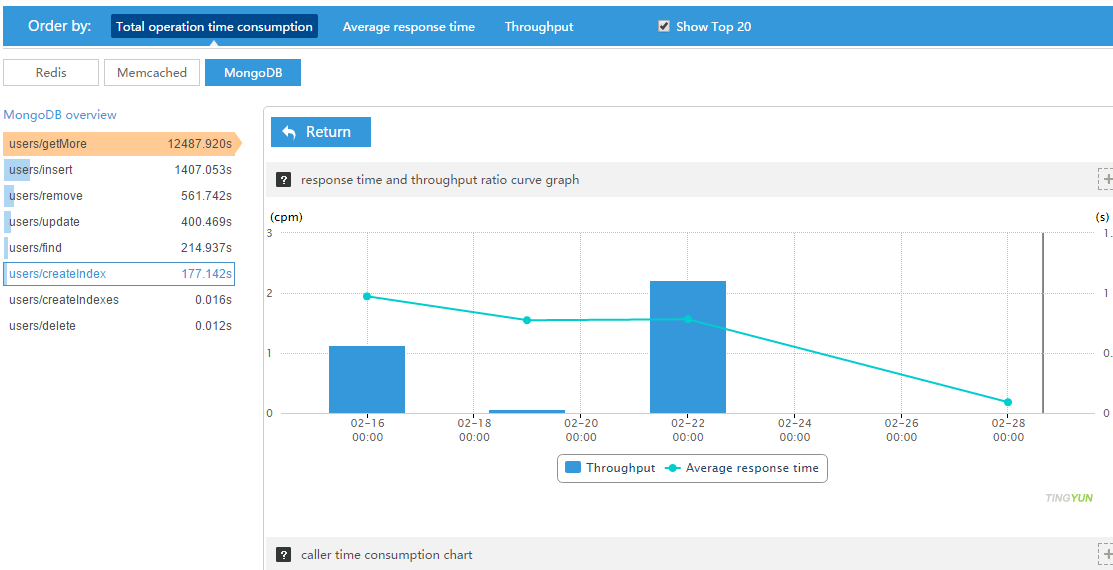The height and width of the screenshot is (570, 1113).
Task: Expand the caller time consumption chart panel
Action: click(1105, 554)
